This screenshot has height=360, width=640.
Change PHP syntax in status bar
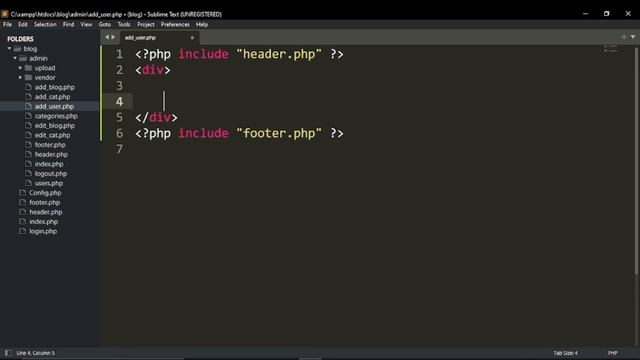pyautogui.click(x=612, y=353)
